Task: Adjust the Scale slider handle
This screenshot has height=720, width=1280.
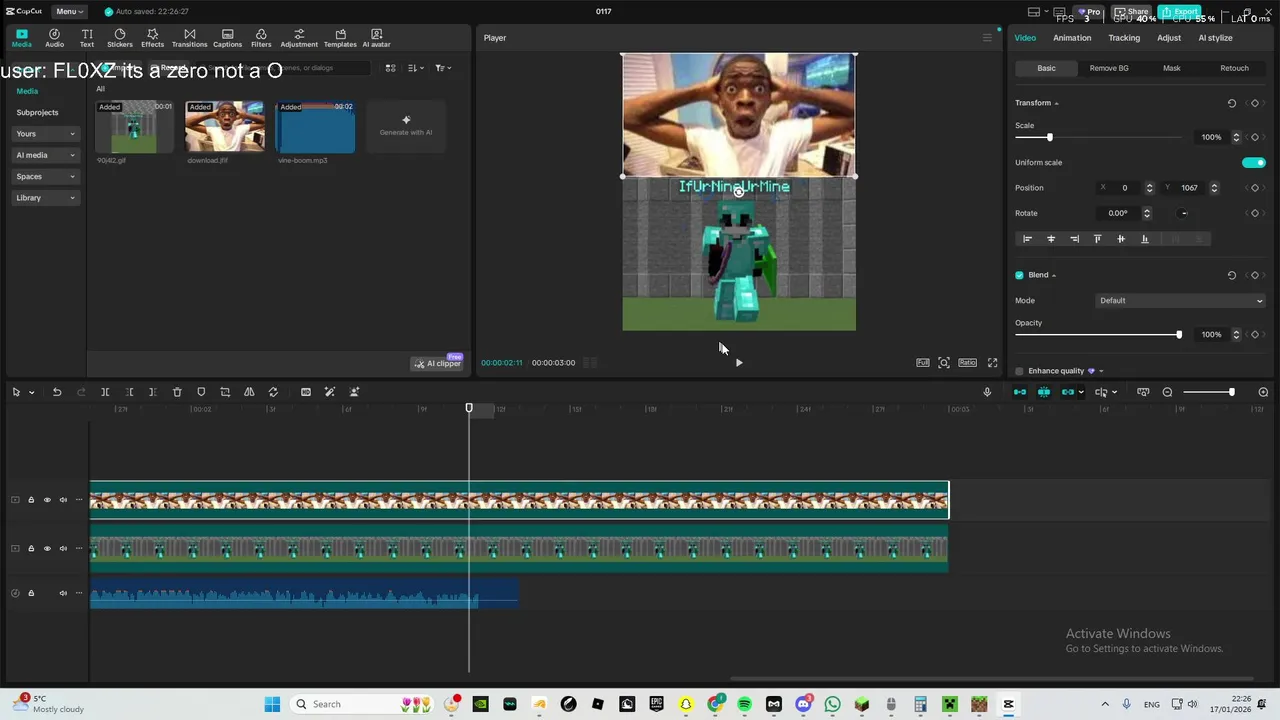Action: coord(1049,137)
